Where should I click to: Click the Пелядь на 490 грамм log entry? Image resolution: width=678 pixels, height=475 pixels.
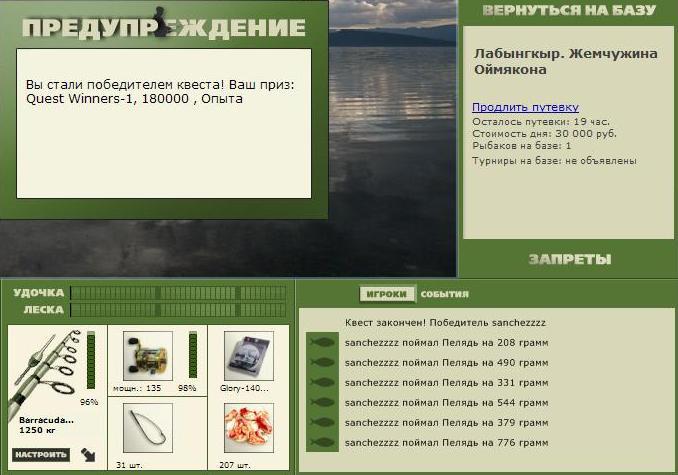coord(446,363)
